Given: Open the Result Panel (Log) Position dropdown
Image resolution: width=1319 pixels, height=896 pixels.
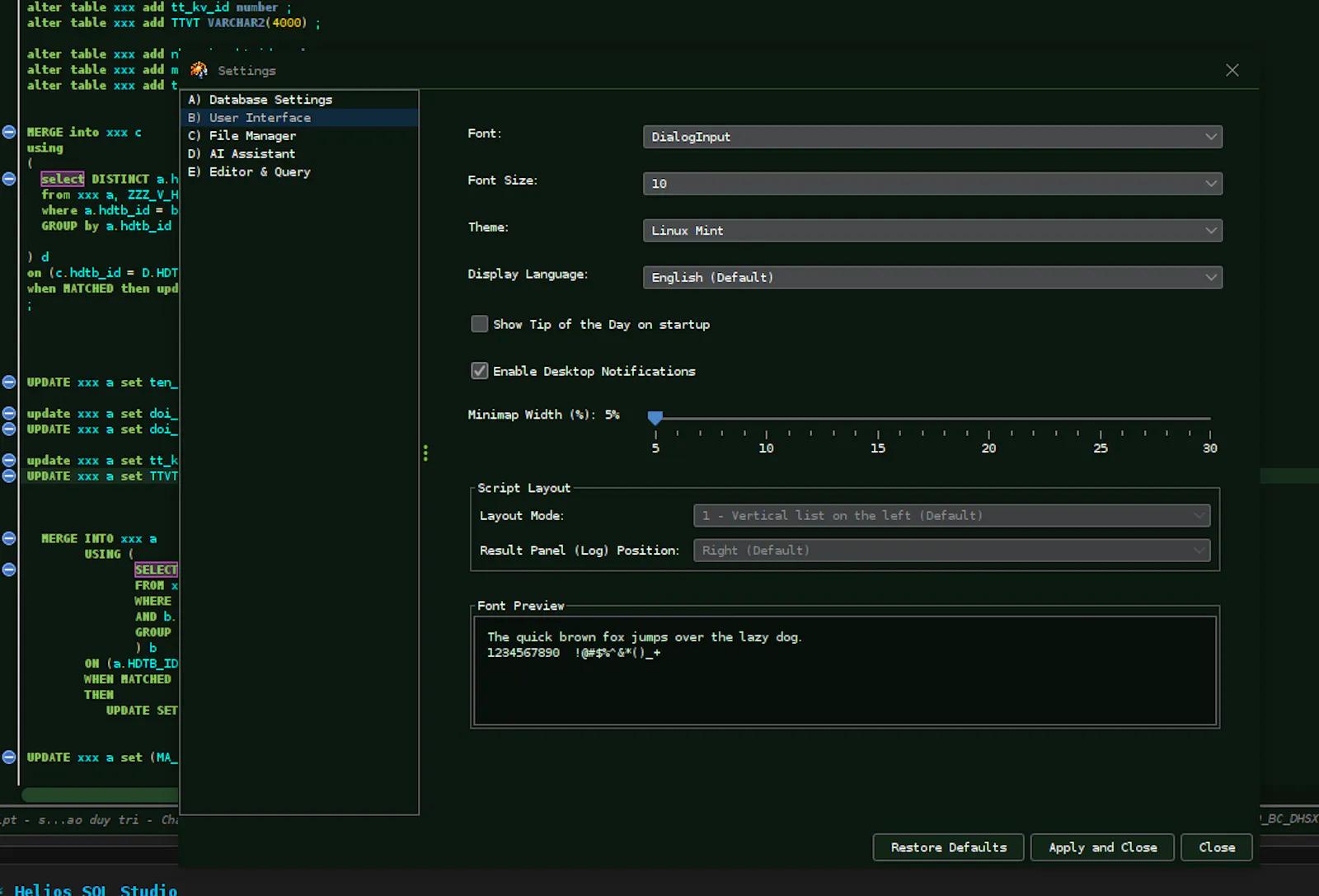Looking at the screenshot, I should [952, 551].
